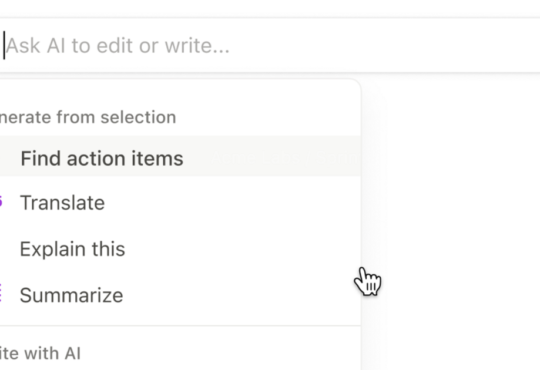The height and width of the screenshot is (370, 540).
Task: Click the Write with AI section header
Action: coord(40,353)
